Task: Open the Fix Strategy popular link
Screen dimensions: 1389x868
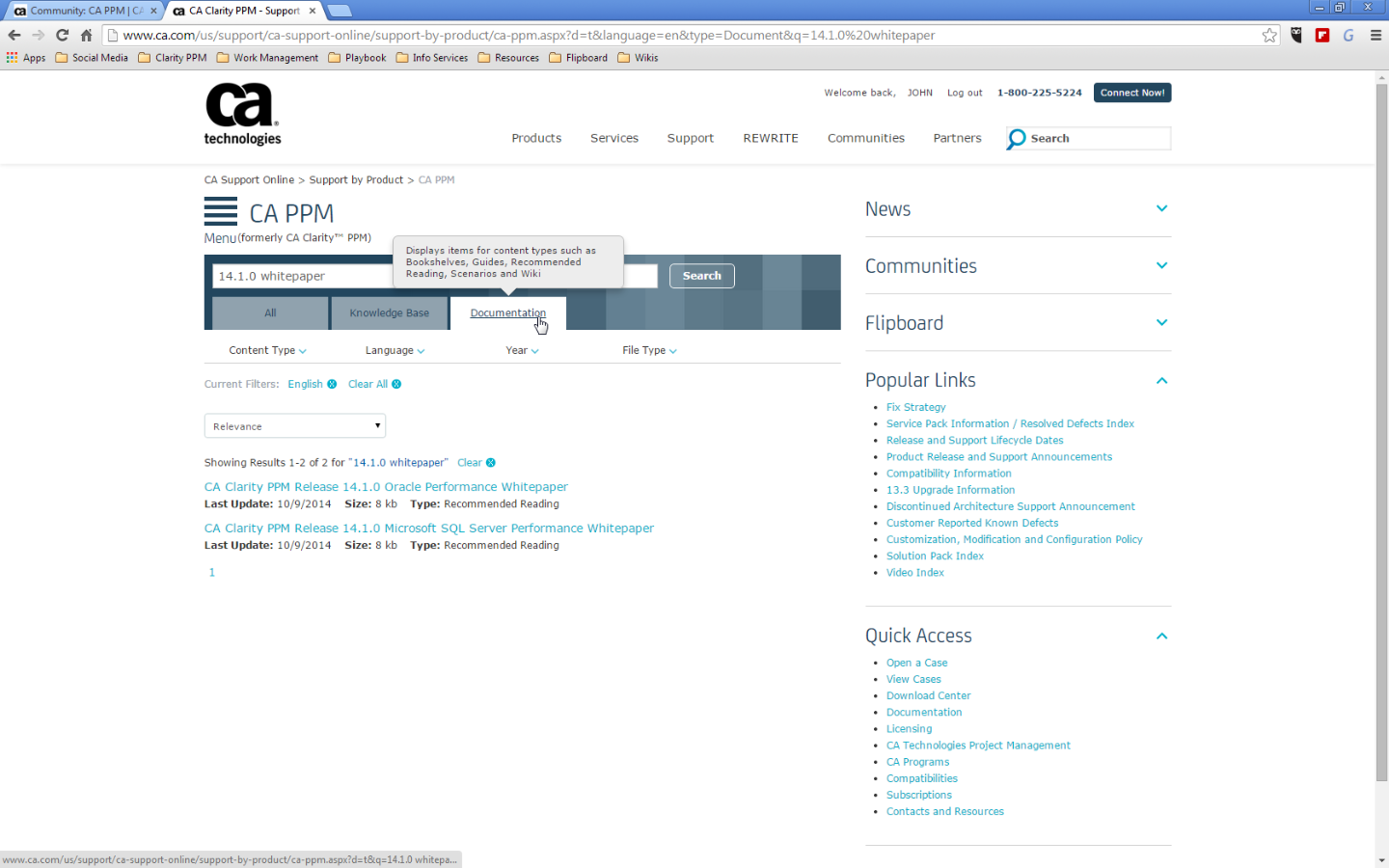Action: [915, 407]
